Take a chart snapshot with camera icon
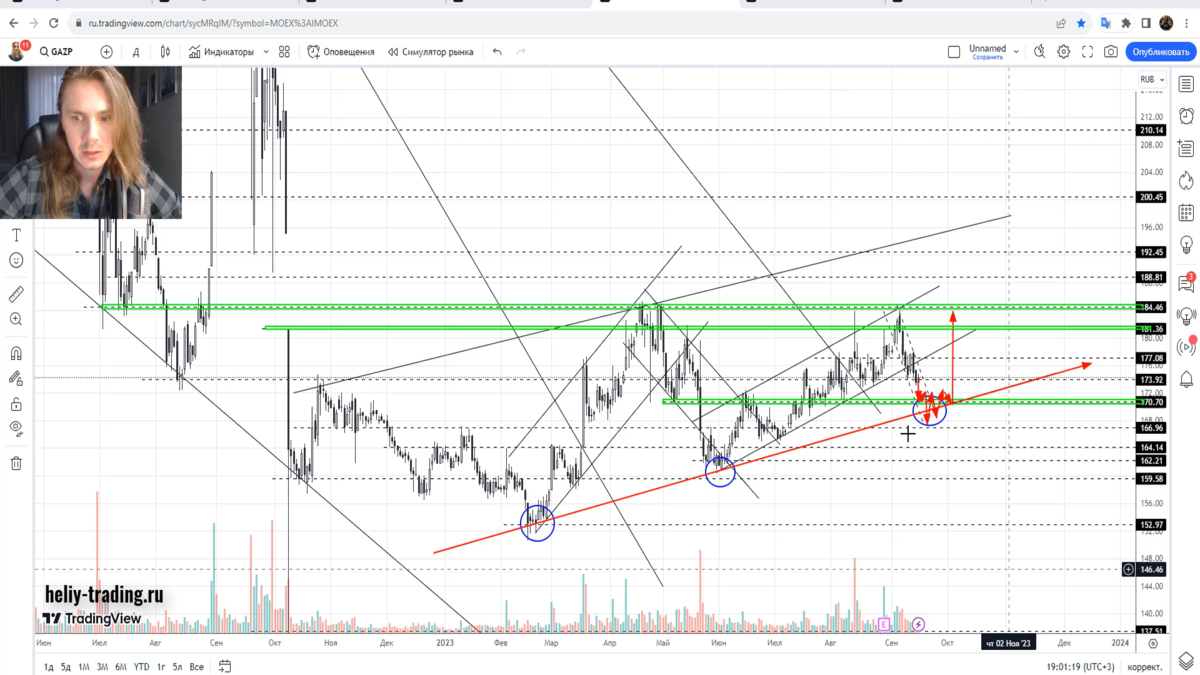Image resolution: width=1200 pixels, height=675 pixels. point(1111,52)
